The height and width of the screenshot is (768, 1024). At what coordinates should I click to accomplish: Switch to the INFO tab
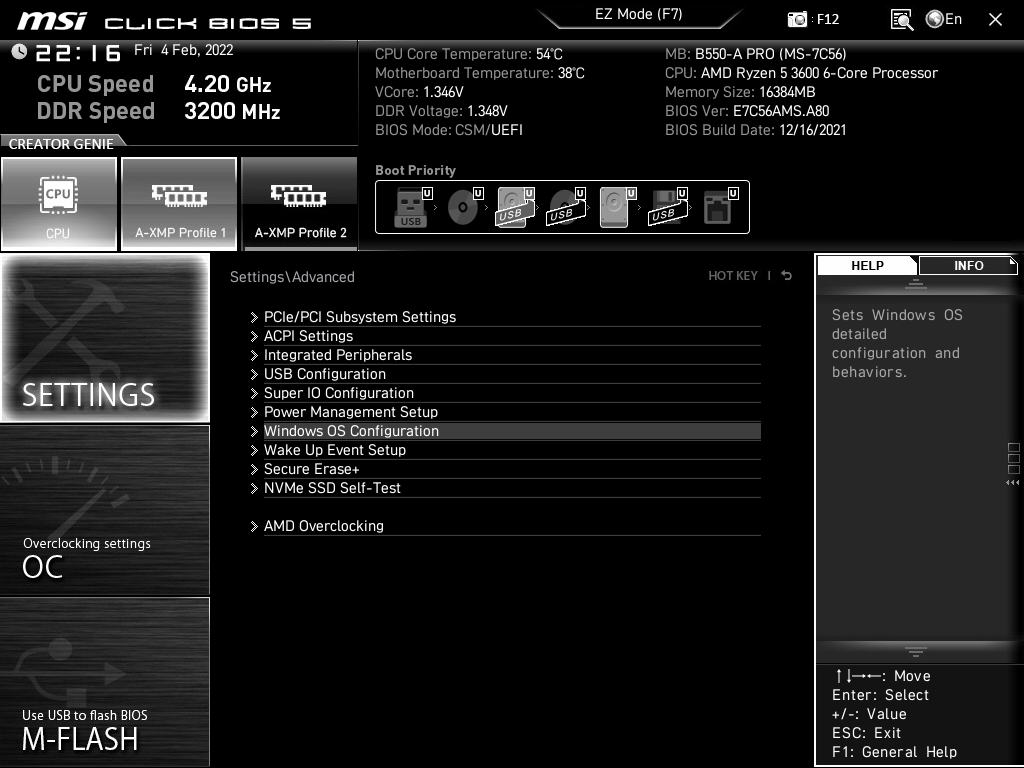coord(968,265)
